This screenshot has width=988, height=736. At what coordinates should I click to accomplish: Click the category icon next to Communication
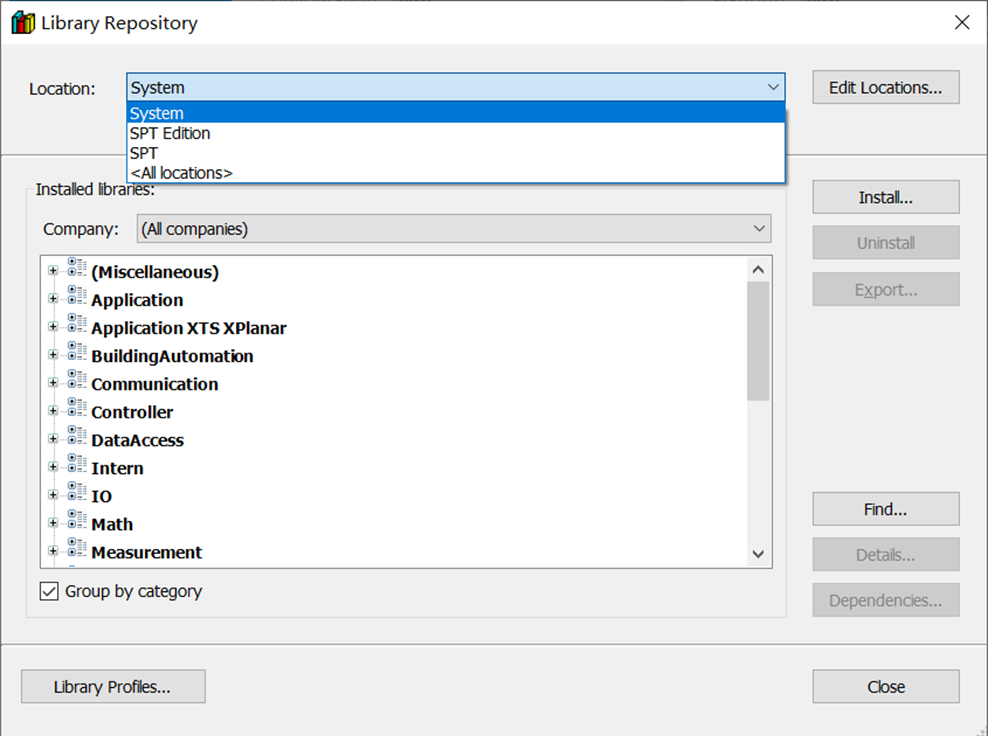[x=77, y=381]
